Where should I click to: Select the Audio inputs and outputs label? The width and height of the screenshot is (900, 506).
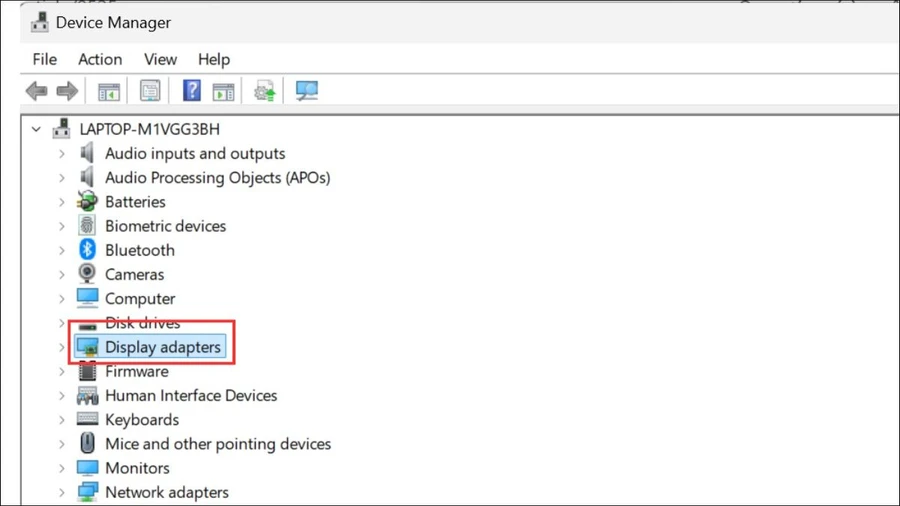pos(195,154)
